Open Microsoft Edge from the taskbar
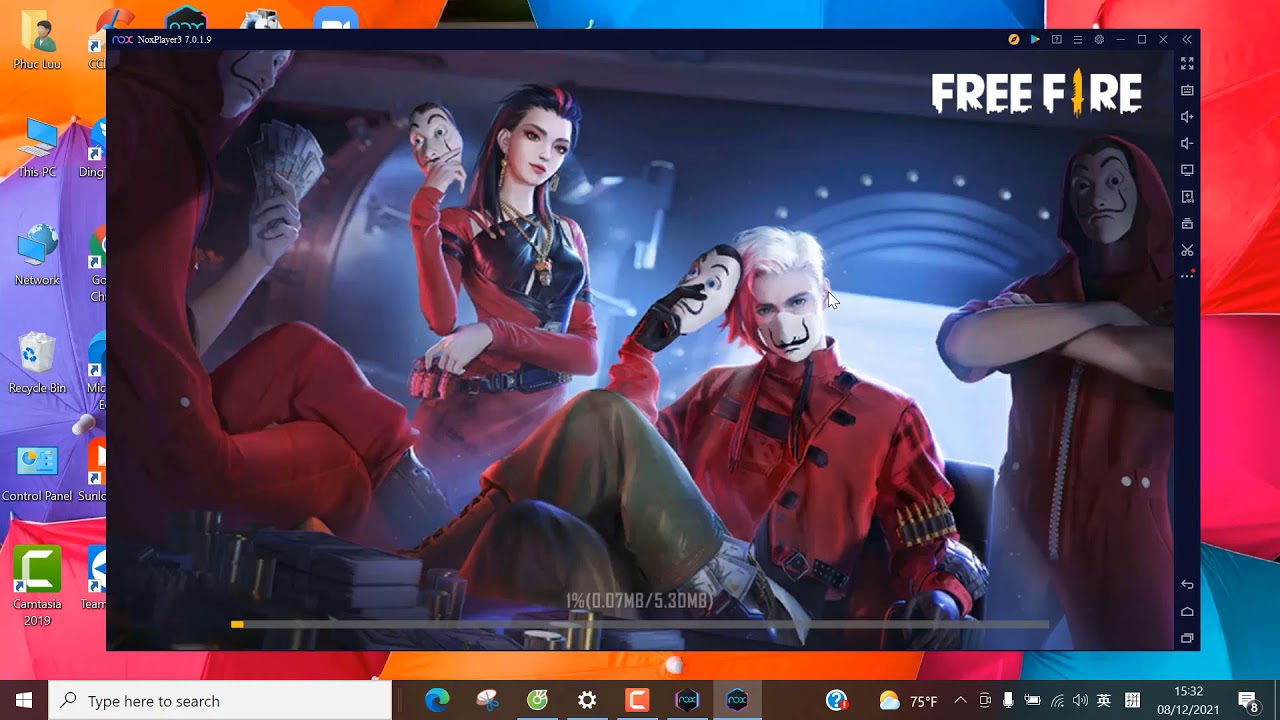 [x=437, y=701]
